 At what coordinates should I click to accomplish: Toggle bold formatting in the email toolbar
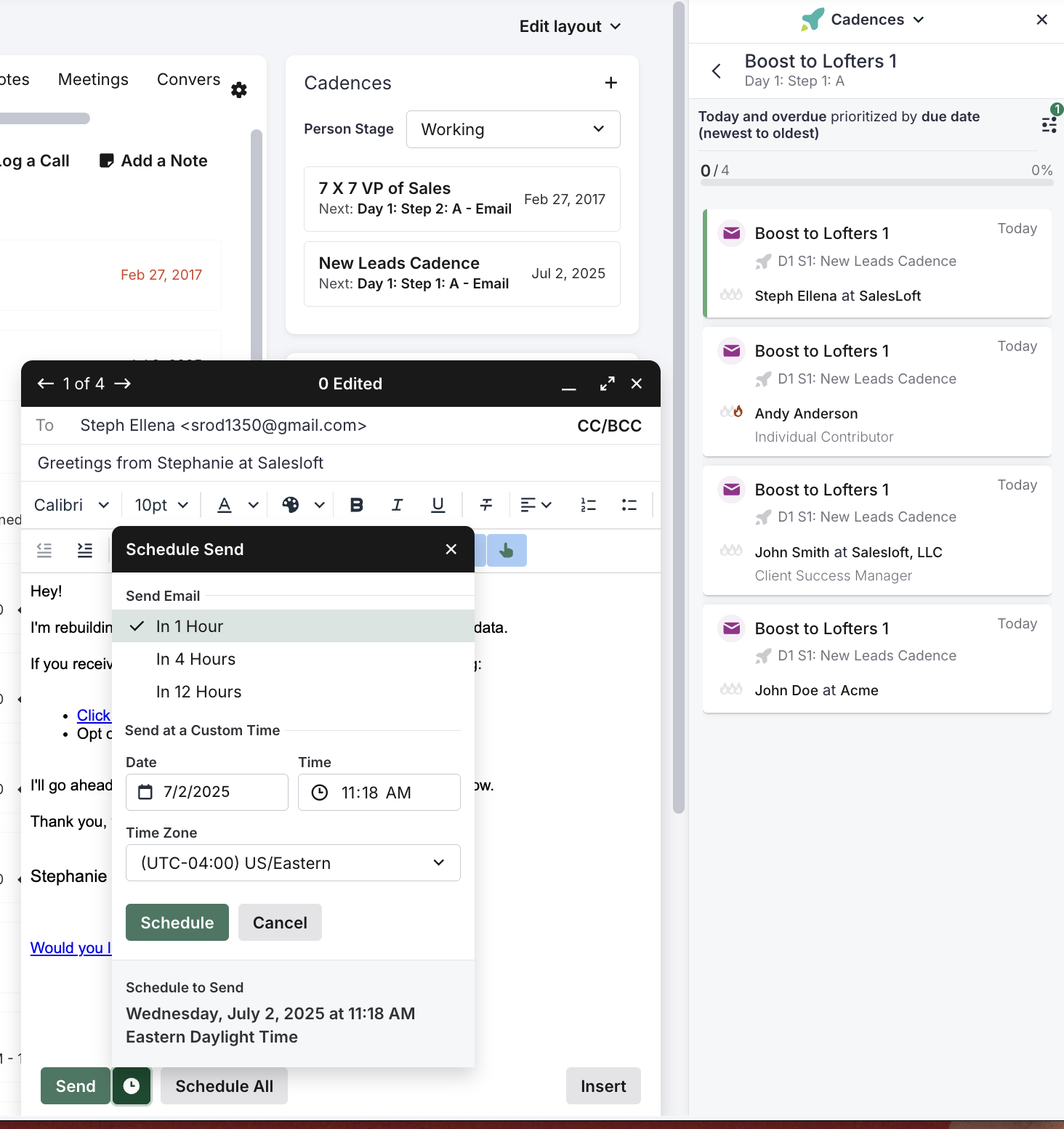pyautogui.click(x=356, y=505)
